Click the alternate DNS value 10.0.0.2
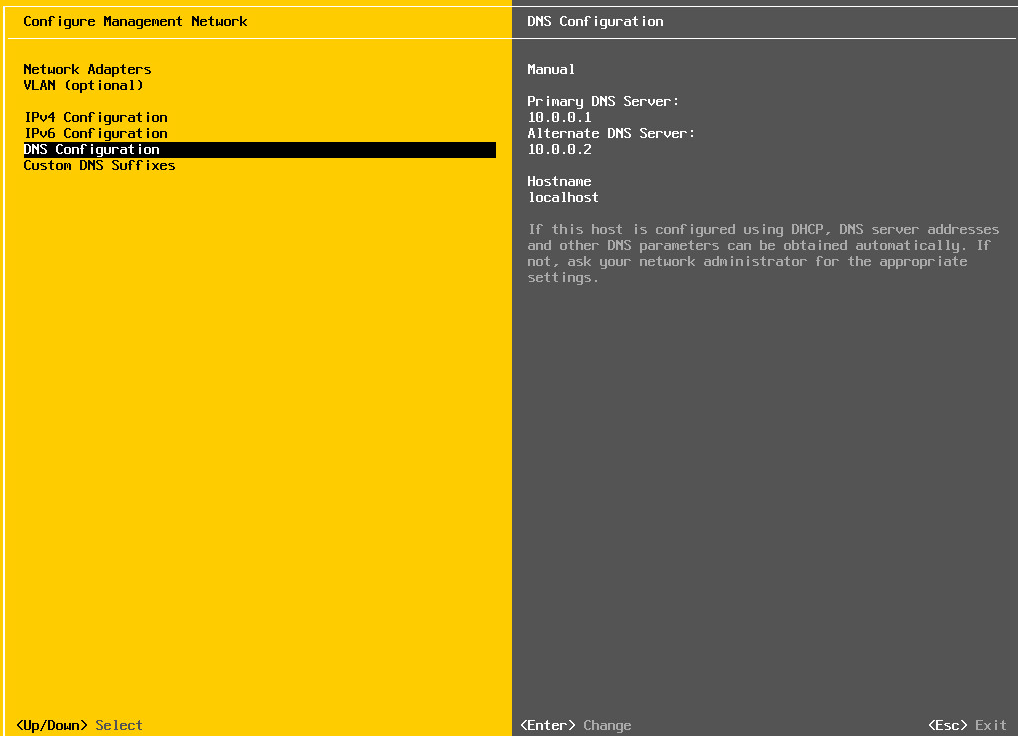The height and width of the screenshot is (736, 1018). [x=560, y=150]
